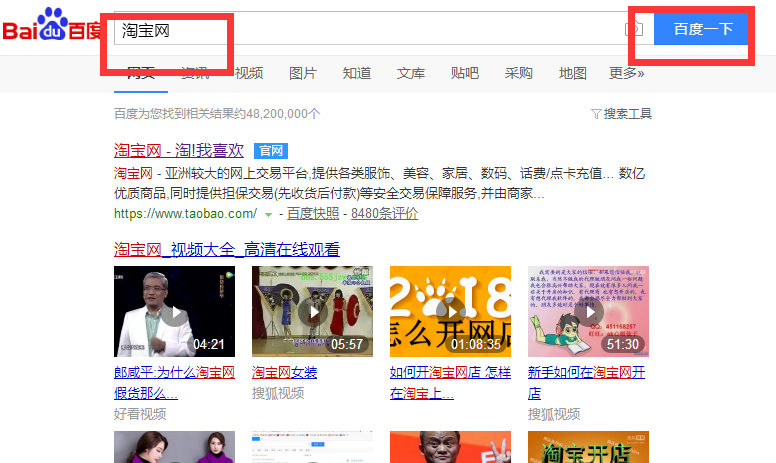Click the Baidu logo
Viewport: 776px width, 463px height.
tap(51, 25)
